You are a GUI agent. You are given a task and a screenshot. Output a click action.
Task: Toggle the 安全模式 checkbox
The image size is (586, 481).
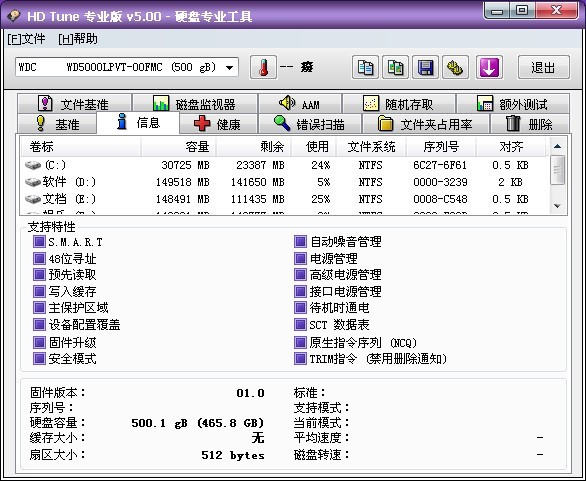pyautogui.click(x=39, y=358)
